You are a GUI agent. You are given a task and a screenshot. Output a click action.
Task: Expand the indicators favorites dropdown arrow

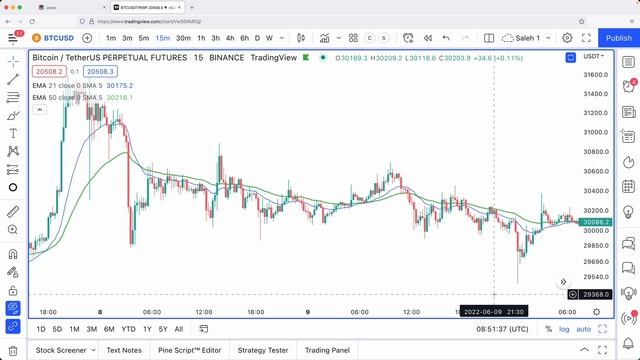point(338,38)
